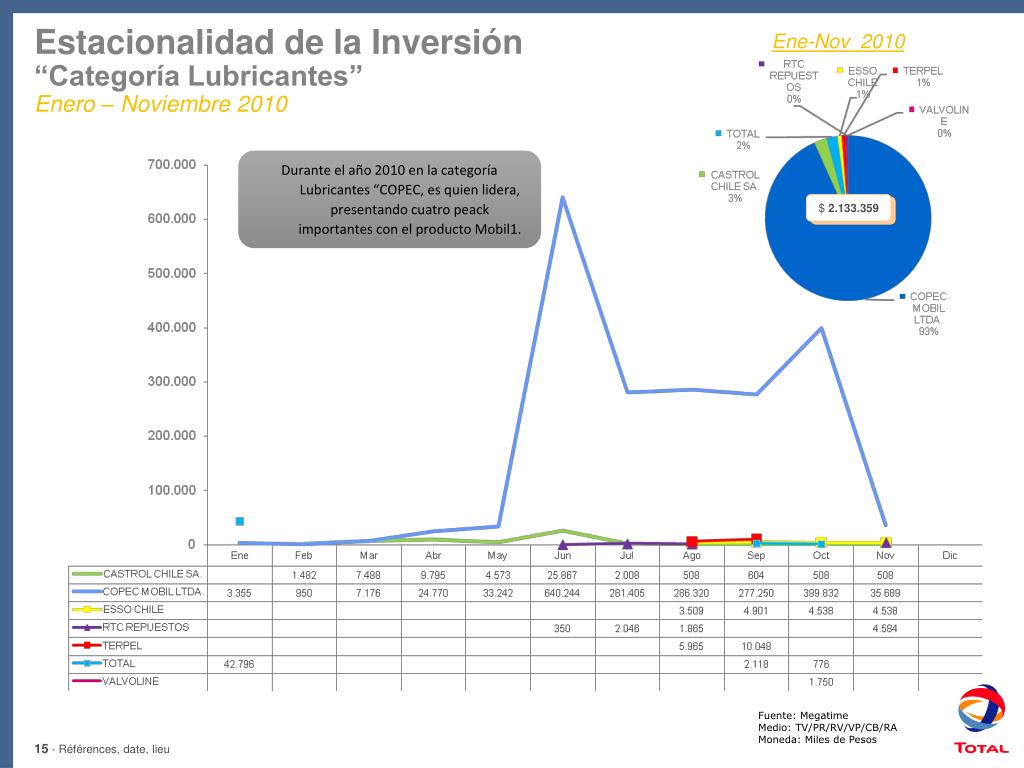Click the 281.405 cell in COPEC row
The image size is (1024, 768).
point(627,593)
